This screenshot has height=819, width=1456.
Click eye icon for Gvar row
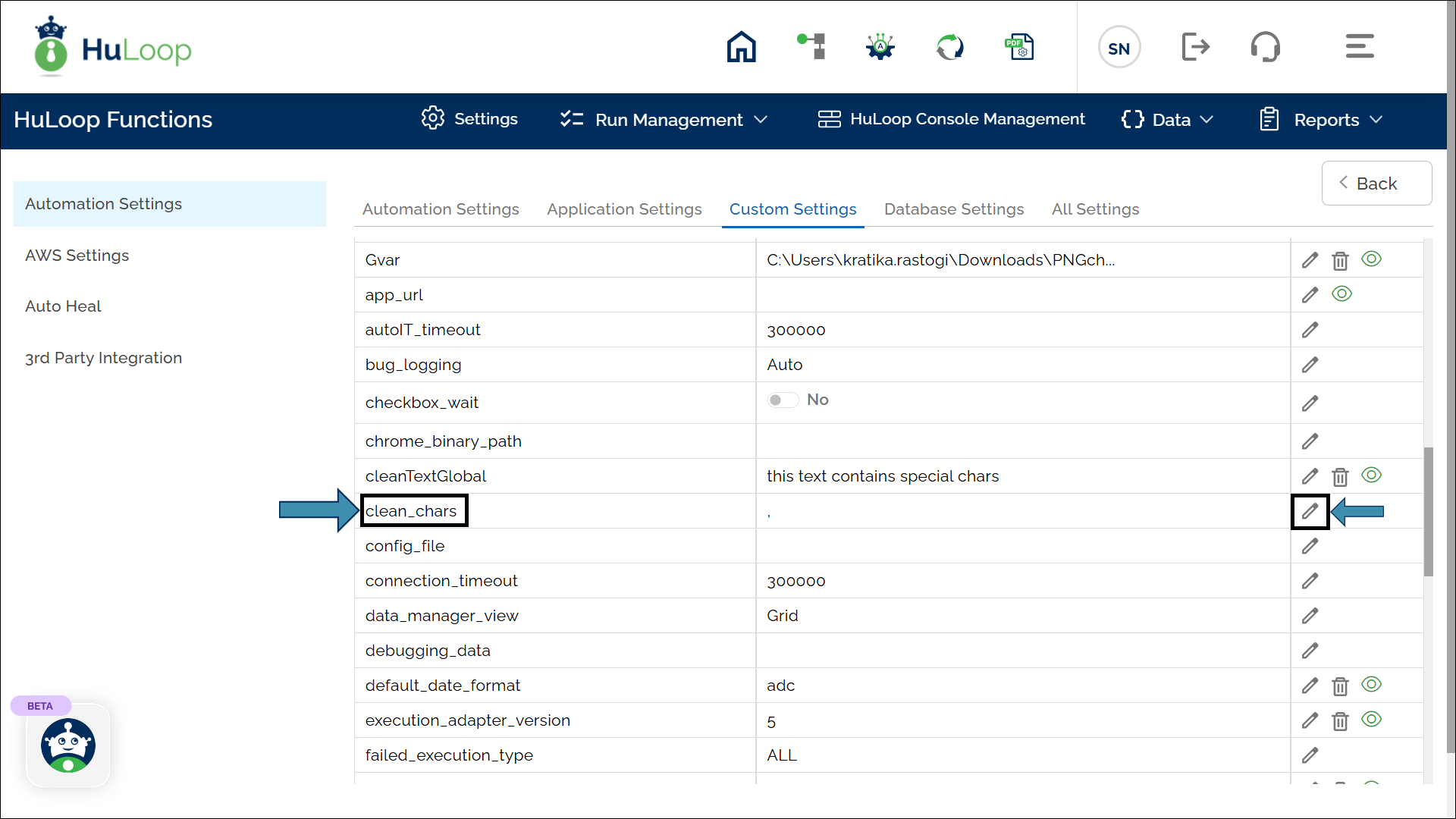coord(1371,259)
